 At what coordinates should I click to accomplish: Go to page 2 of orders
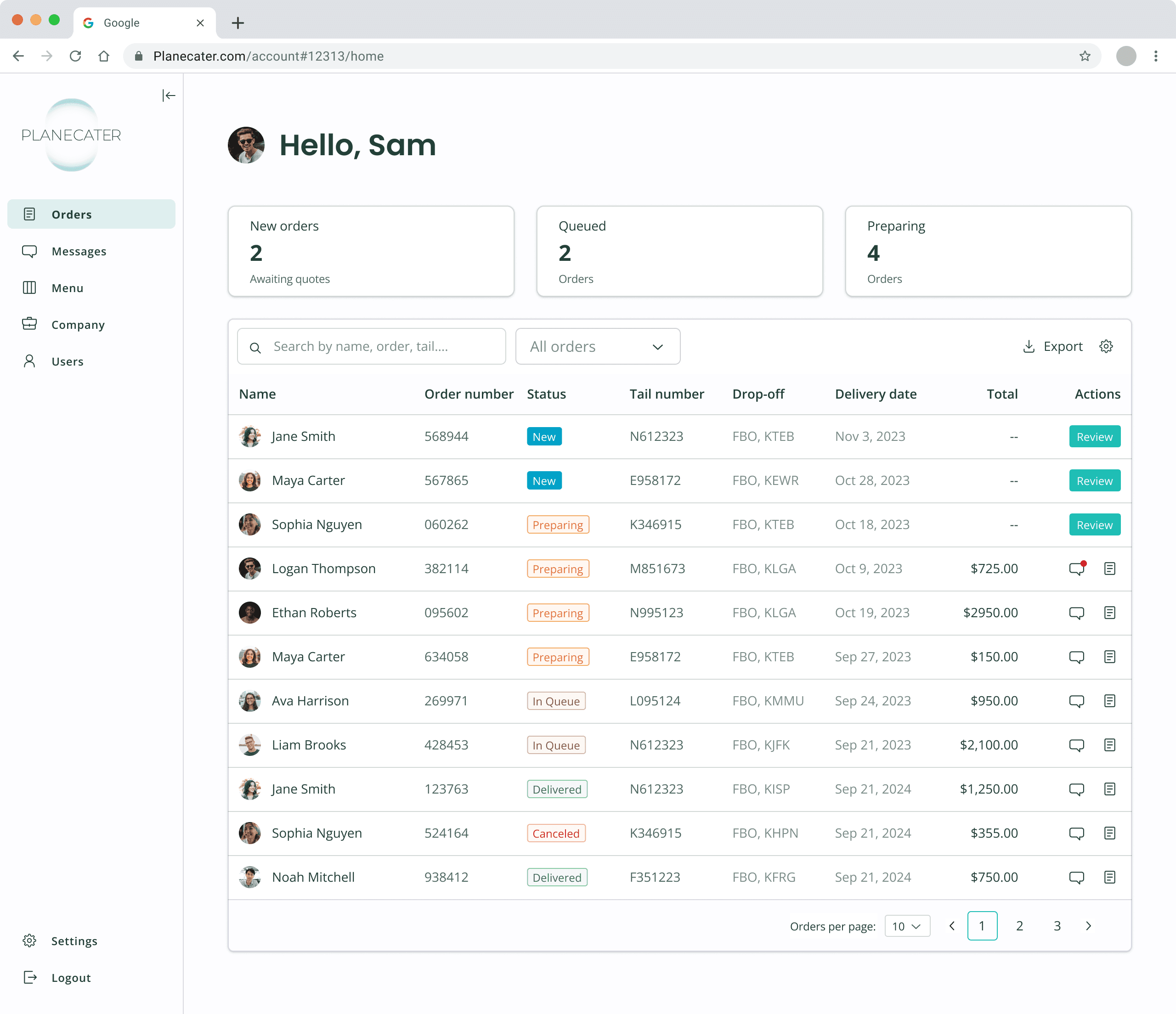coord(1019,926)
